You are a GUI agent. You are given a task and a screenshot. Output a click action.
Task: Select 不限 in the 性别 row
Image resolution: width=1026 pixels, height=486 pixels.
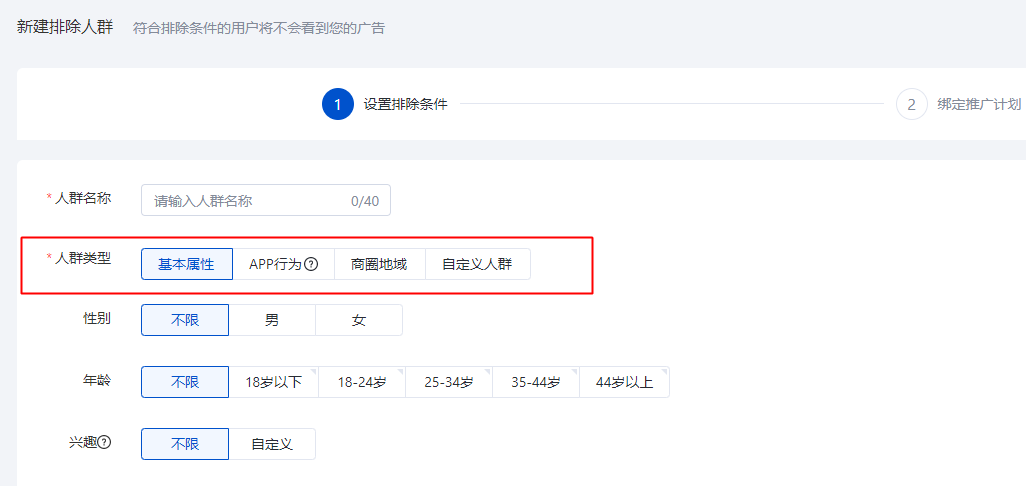point(185,320)
